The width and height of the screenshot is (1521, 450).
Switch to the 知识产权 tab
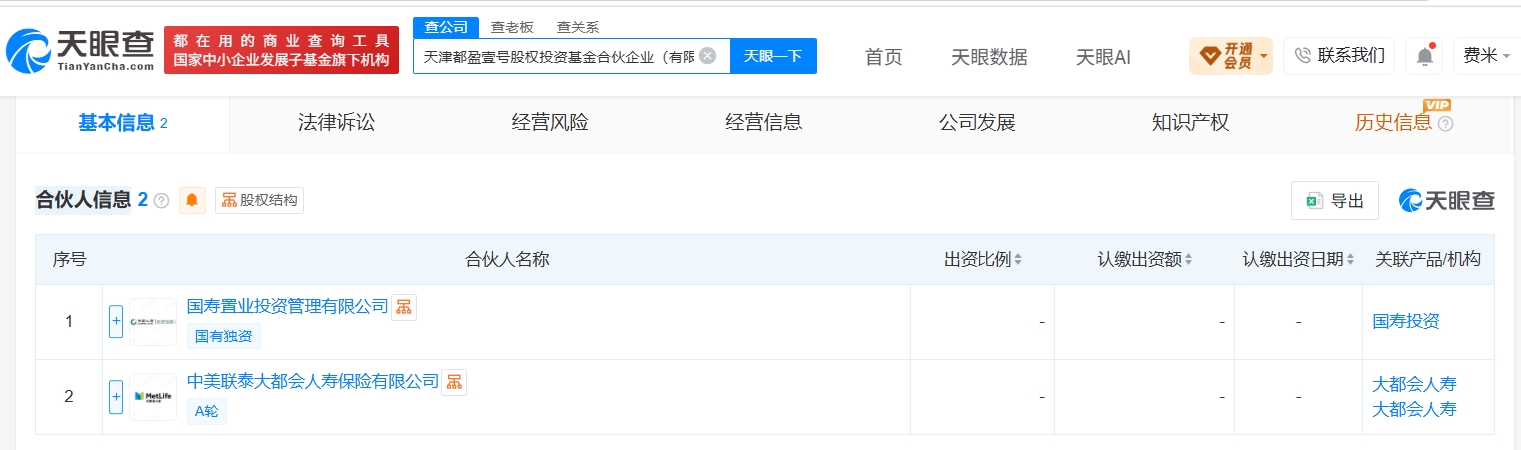[x=1190, y=123]
